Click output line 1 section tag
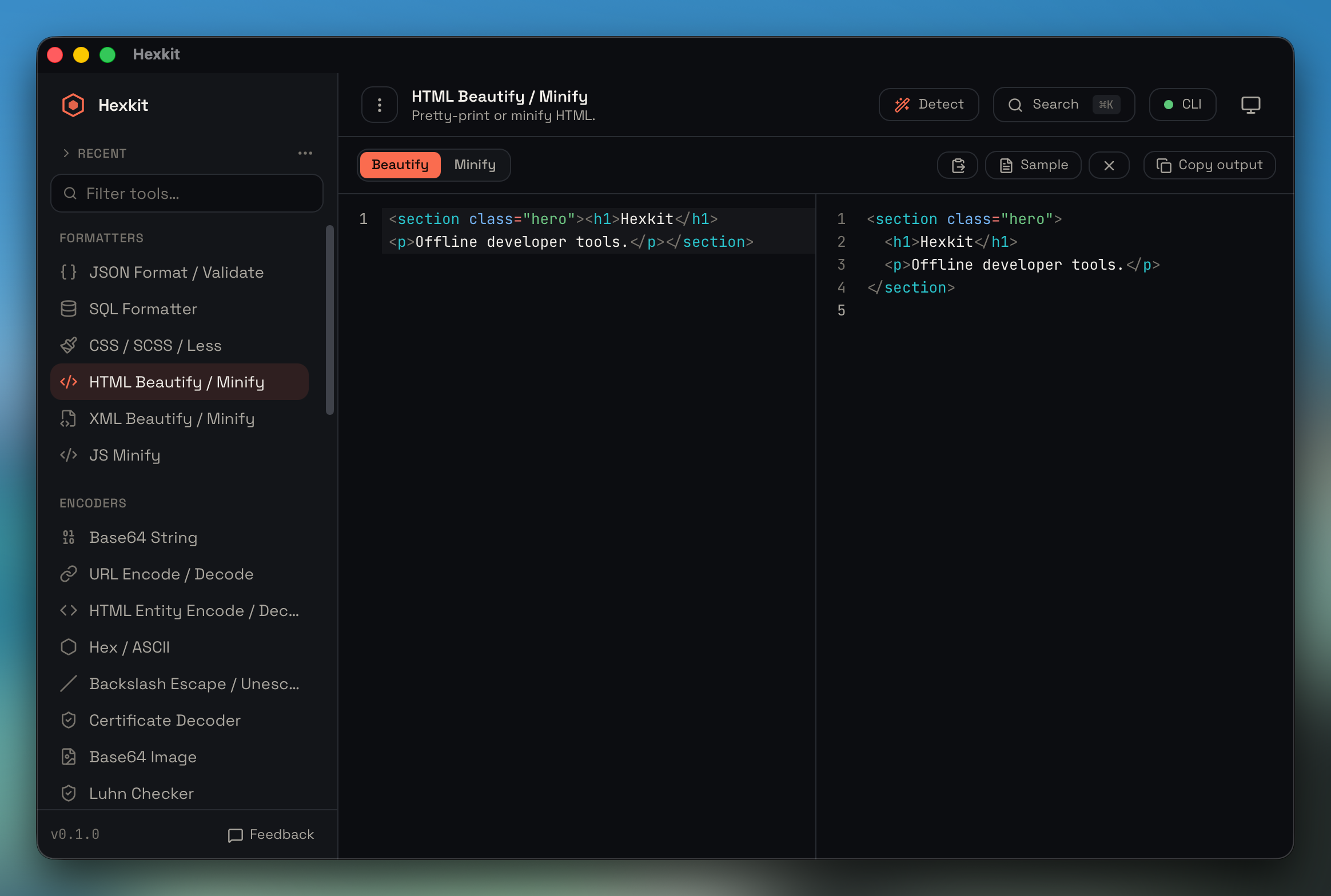Screen dimensions: 1331x896 click(964, 219)
